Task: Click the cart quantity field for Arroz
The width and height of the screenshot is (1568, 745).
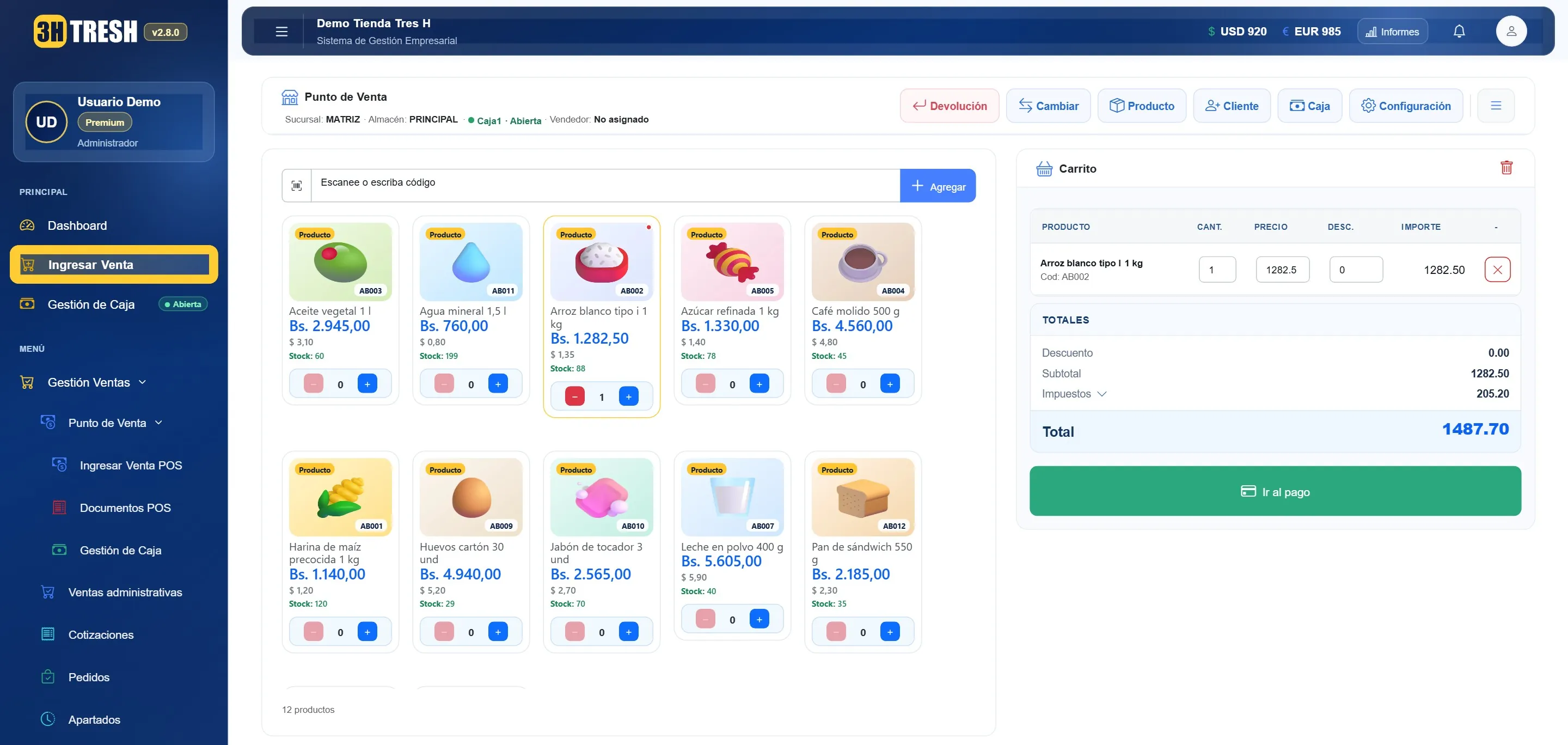Action: pos(1217,270)
